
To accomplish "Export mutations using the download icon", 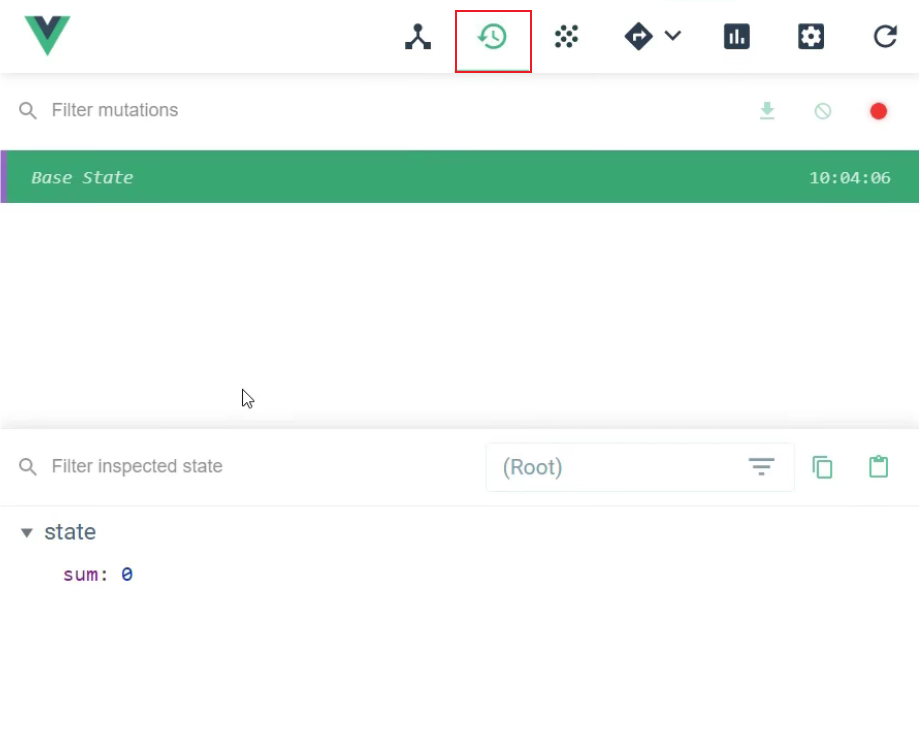I will [x=767, y=110].
